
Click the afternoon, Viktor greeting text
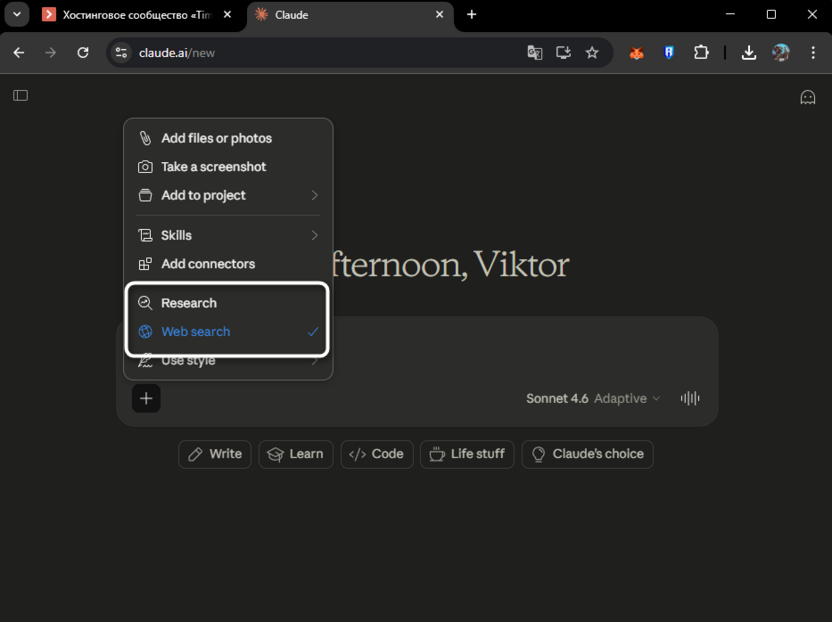coord(451,264)
